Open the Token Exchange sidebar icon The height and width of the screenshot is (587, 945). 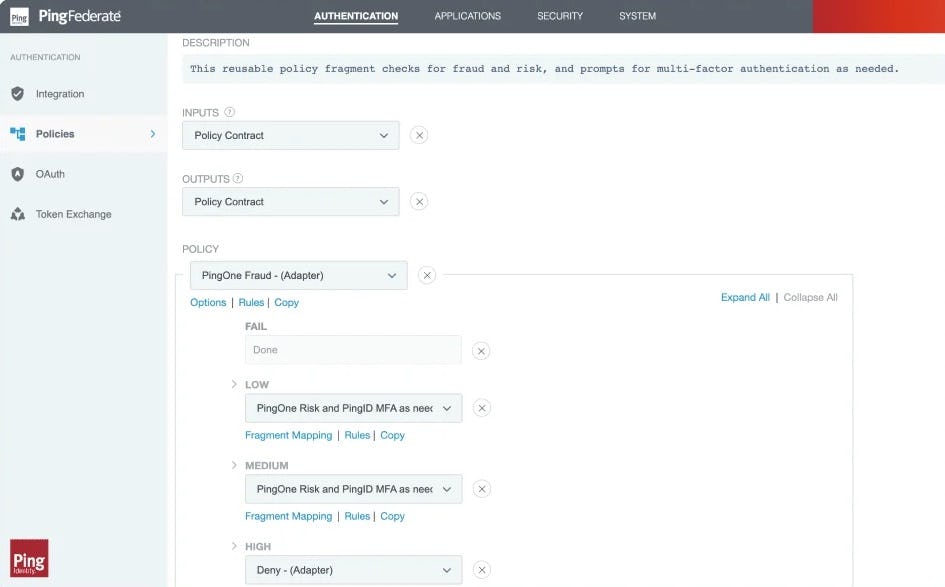[x=18, y=213]
